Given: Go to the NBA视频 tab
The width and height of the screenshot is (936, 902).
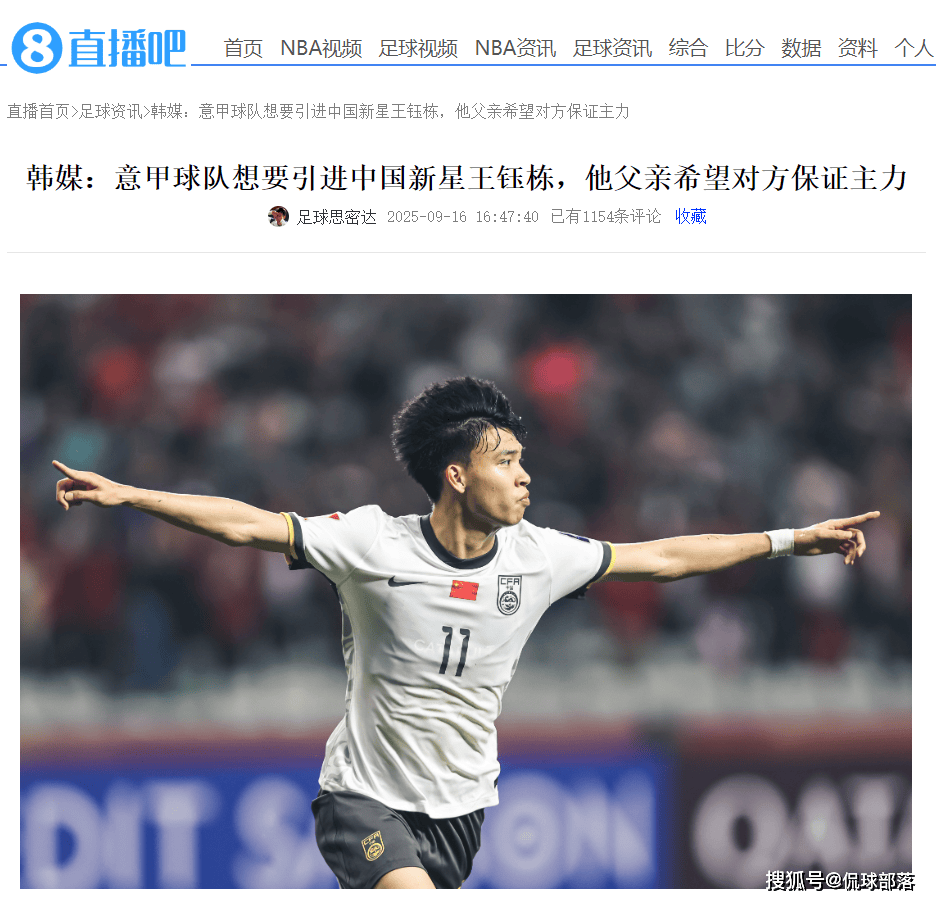Looking at the screenshot, I should pyautogui.click(x=321, y=48).
